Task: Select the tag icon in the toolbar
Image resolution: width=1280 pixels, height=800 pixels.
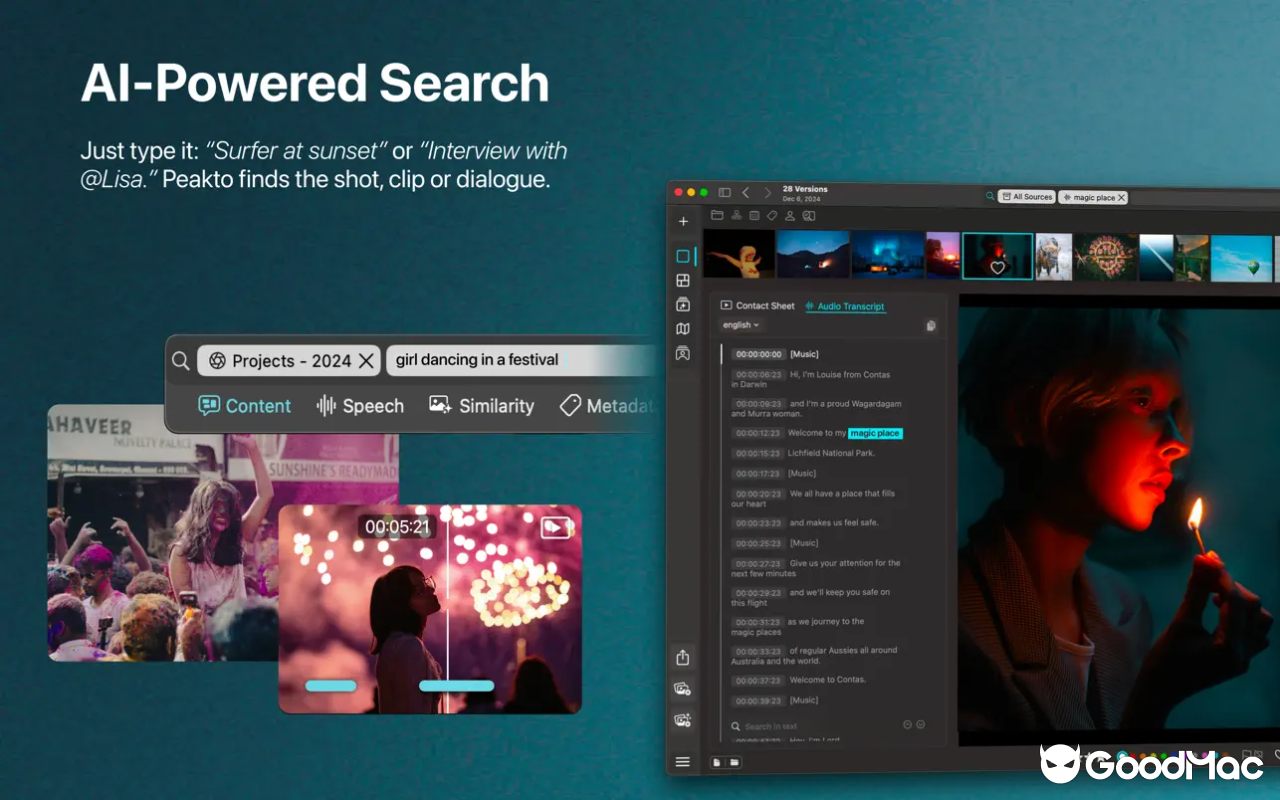Action: tap(772, 215)
